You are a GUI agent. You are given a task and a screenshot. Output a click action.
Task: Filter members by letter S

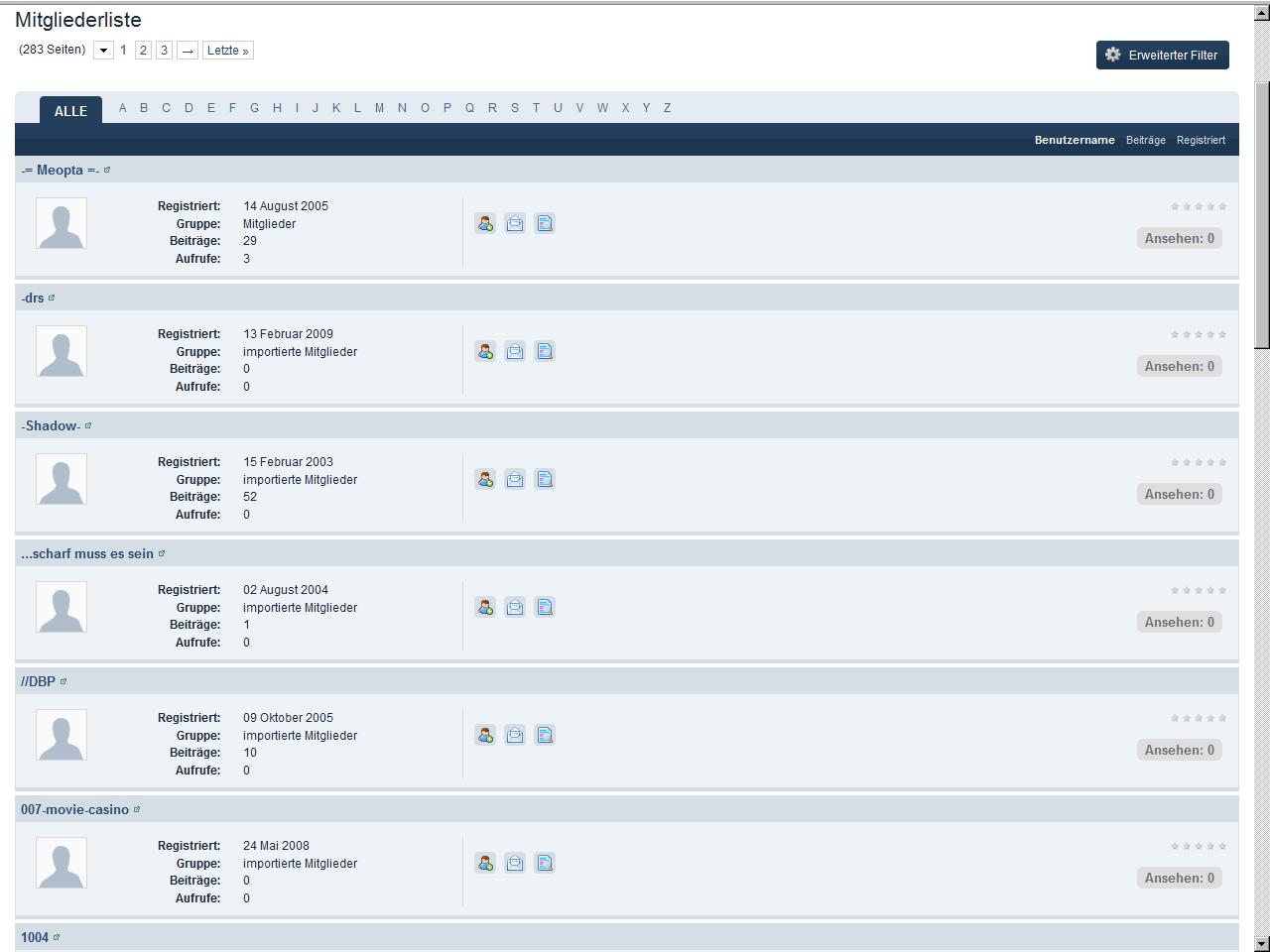(x=514, y=108)
